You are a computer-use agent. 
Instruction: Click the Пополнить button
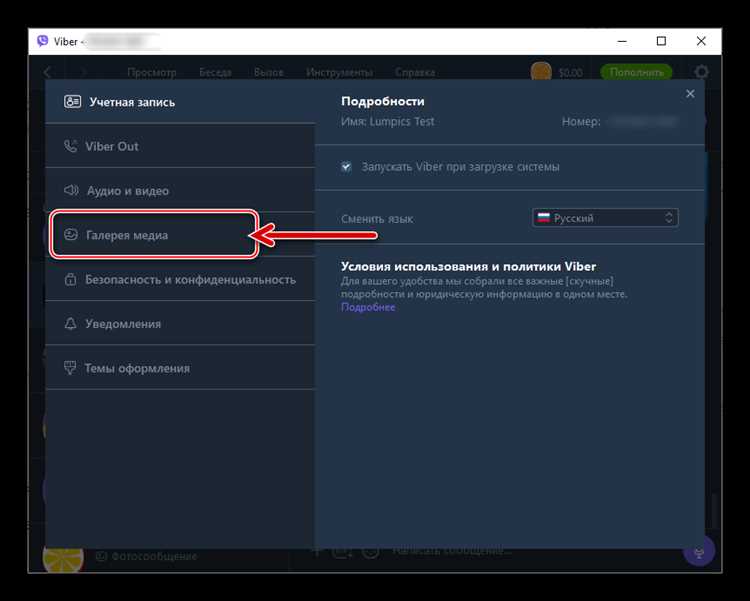click(636, 72)
